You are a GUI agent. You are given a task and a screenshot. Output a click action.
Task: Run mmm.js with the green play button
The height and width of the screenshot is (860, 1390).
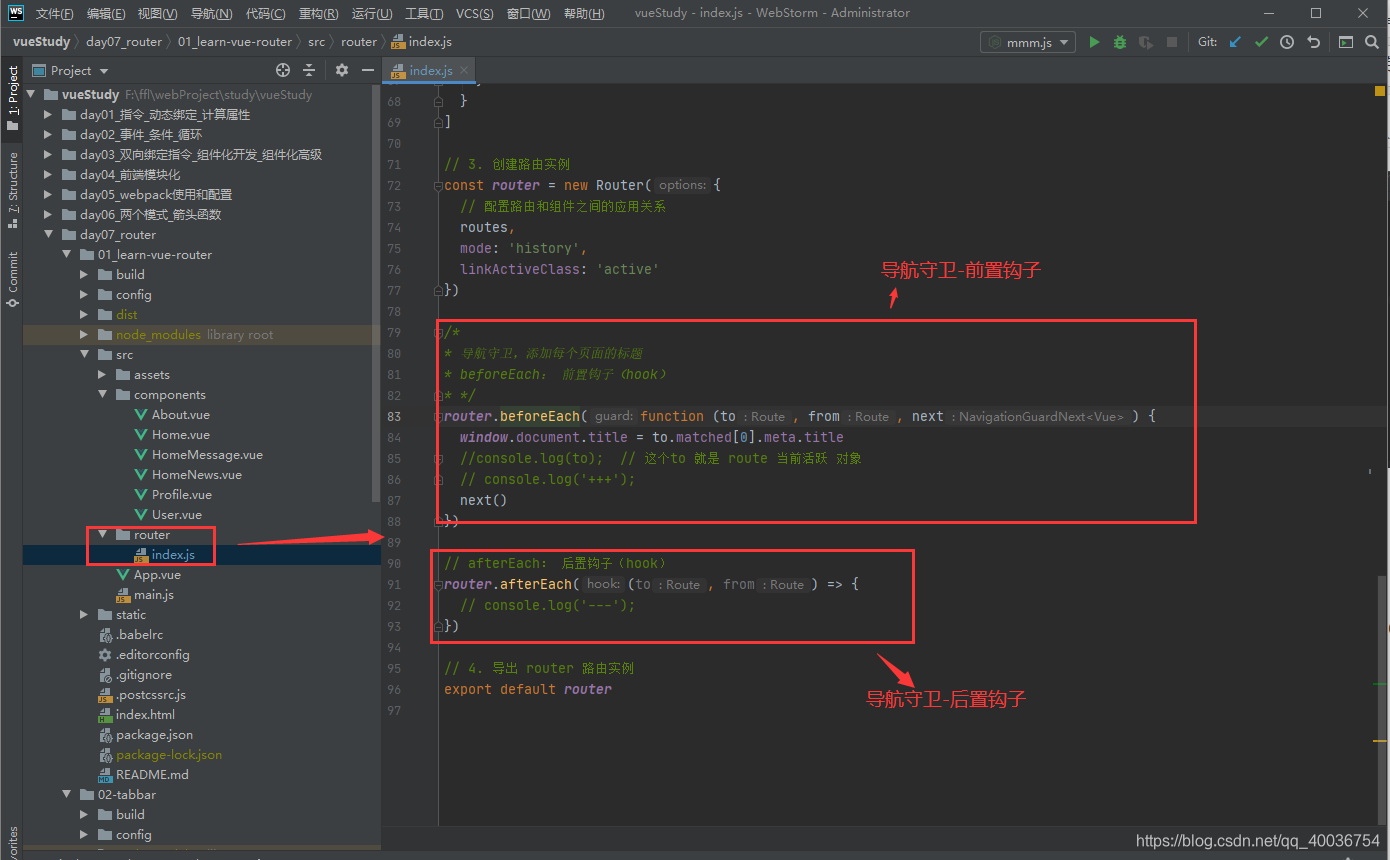[1094, 42]
